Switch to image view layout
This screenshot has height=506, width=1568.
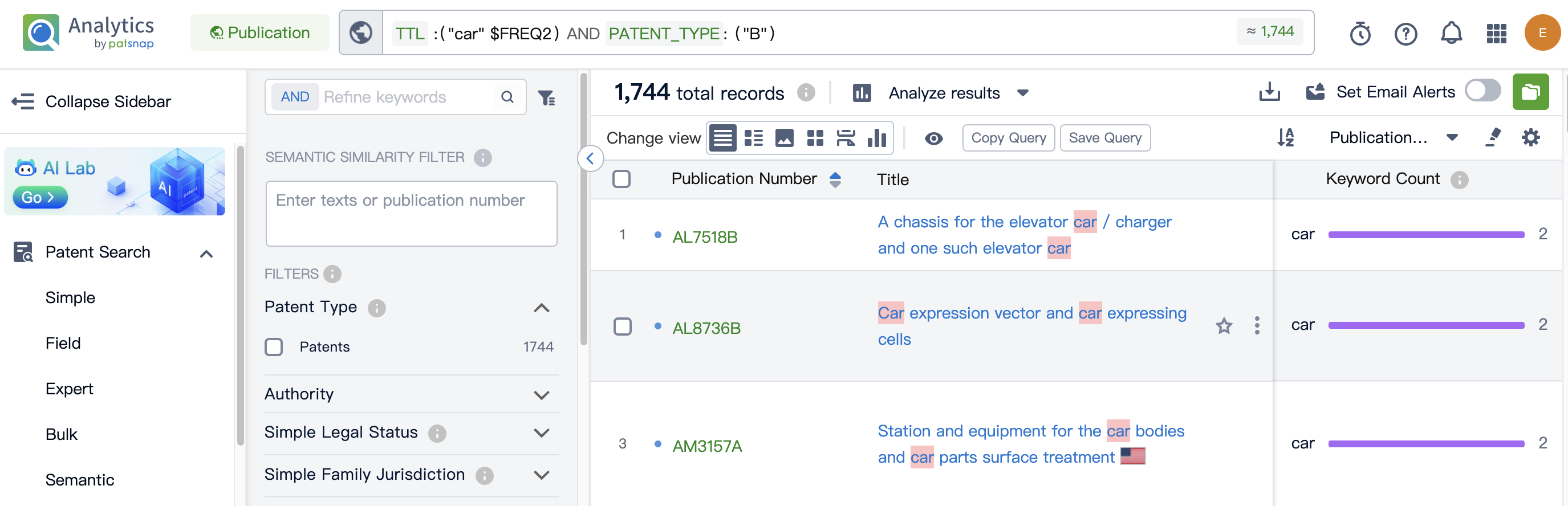pos(784,138)
